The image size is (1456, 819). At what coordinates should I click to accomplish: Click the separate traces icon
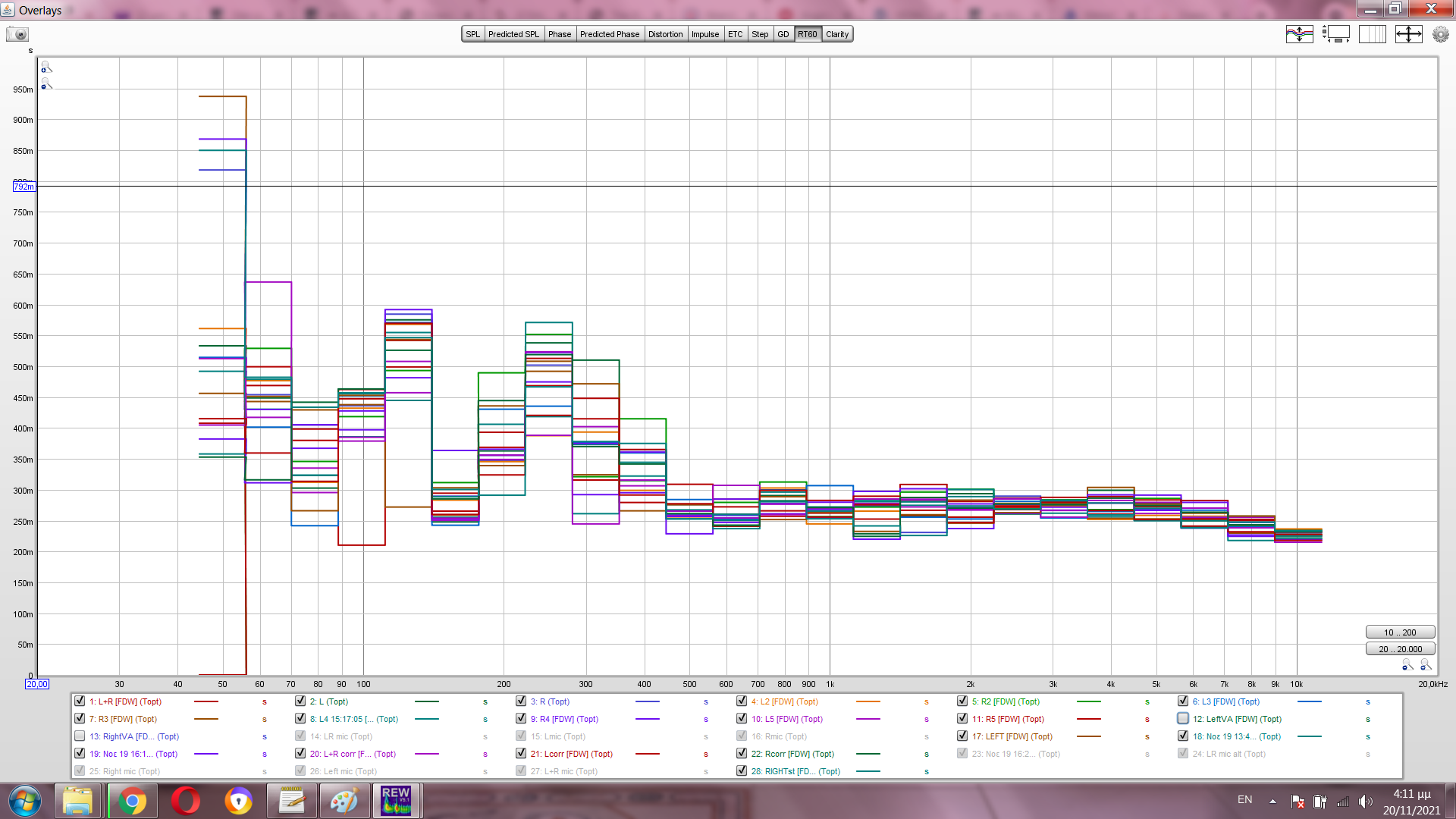1299,34
